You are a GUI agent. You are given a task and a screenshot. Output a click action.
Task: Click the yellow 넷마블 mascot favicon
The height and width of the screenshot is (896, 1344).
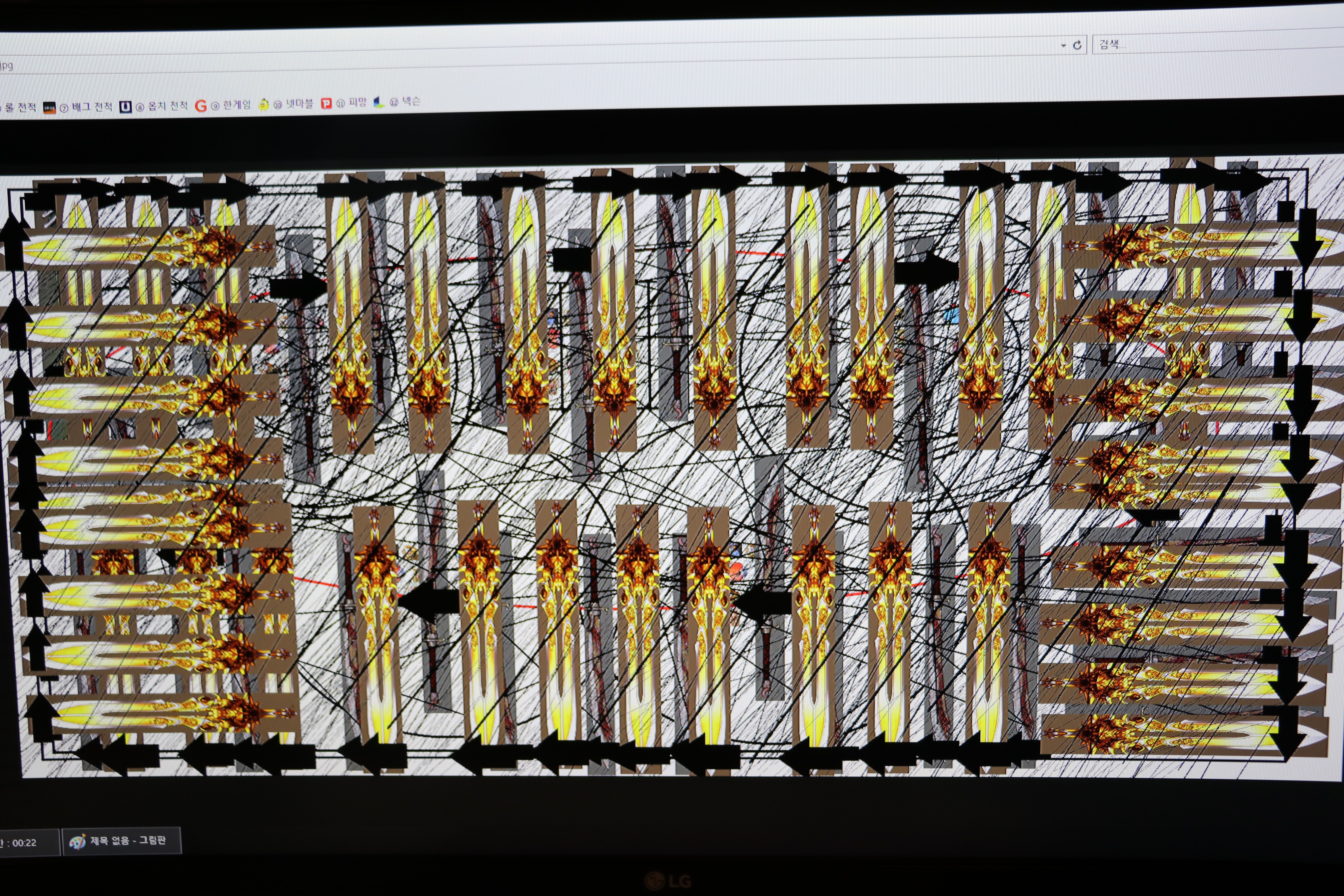tap(263, 105)
